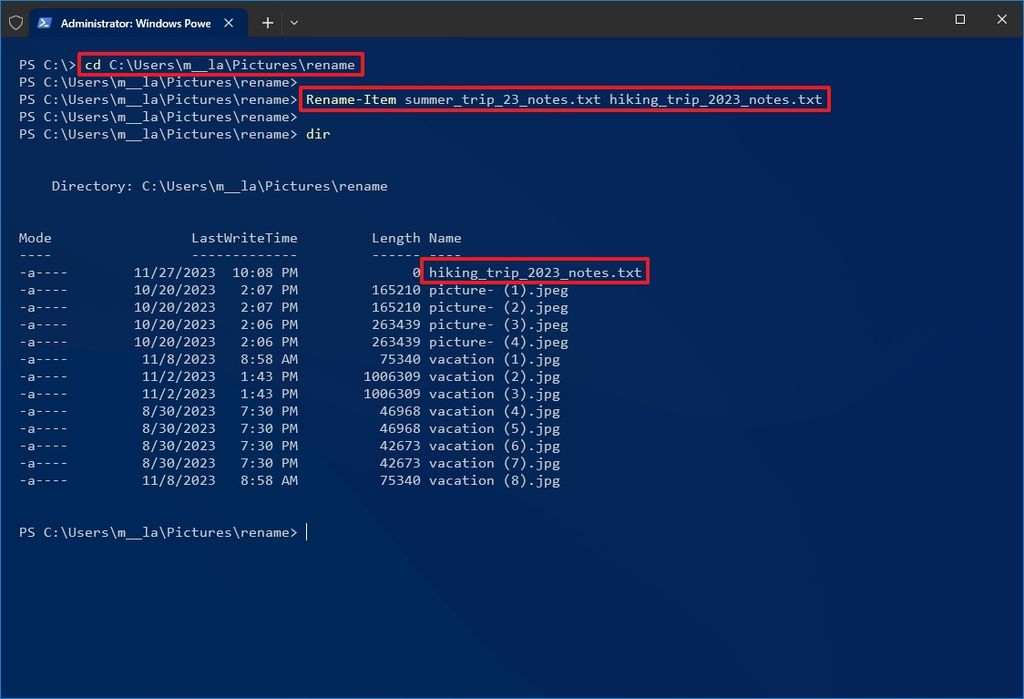Click the Name column header
1024x699 pixels.
[x=447, y=238]
